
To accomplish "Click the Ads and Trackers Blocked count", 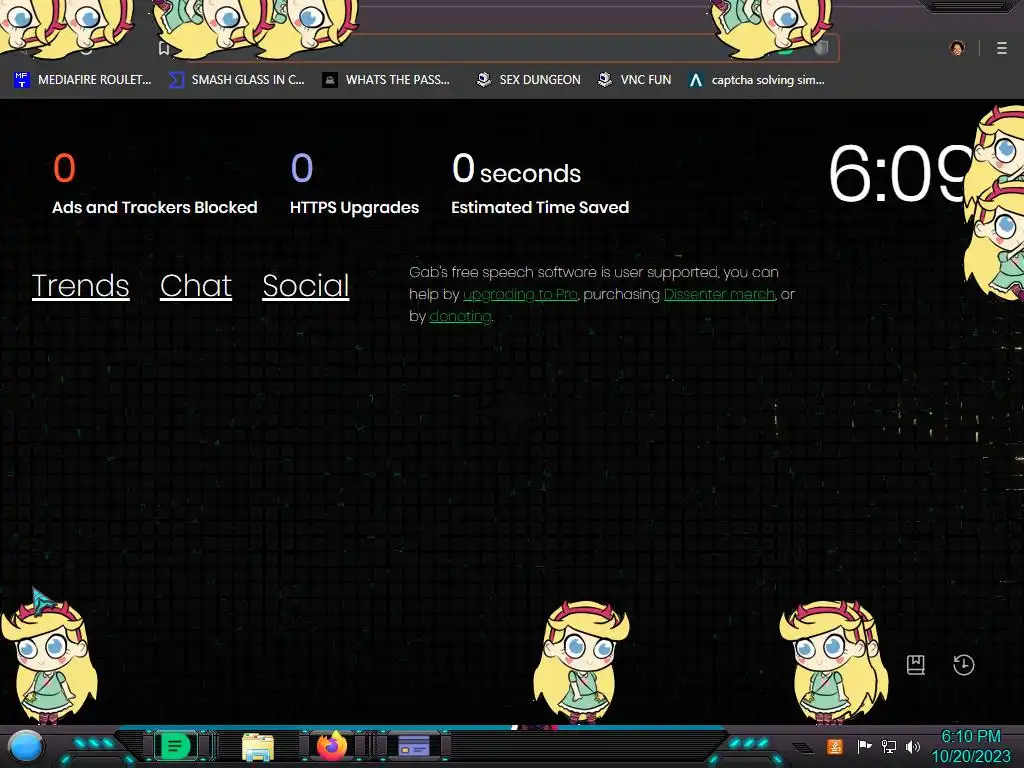I will pyautogui.click(x=64, y=168).
